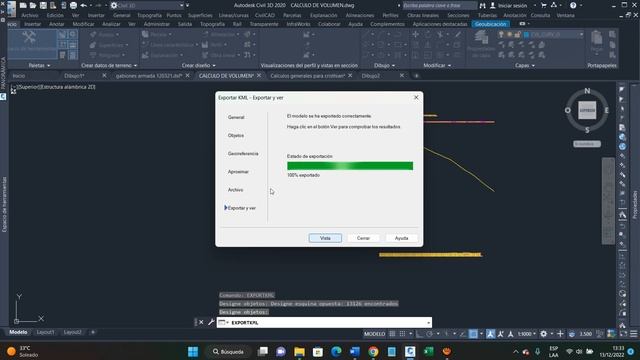The width and height of the screenshot is (640, 360).
Task: Switch to the Dibujo1 document tab
Action: [x=74, y=76]
